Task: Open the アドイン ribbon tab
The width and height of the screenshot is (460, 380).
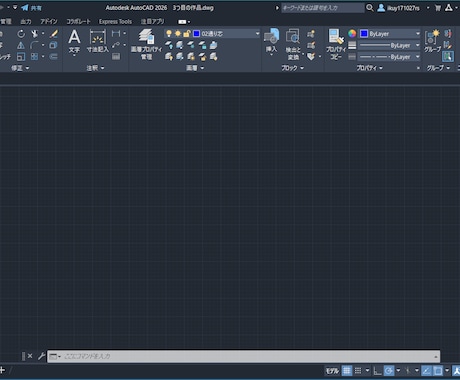Action: tap(49, 22)
